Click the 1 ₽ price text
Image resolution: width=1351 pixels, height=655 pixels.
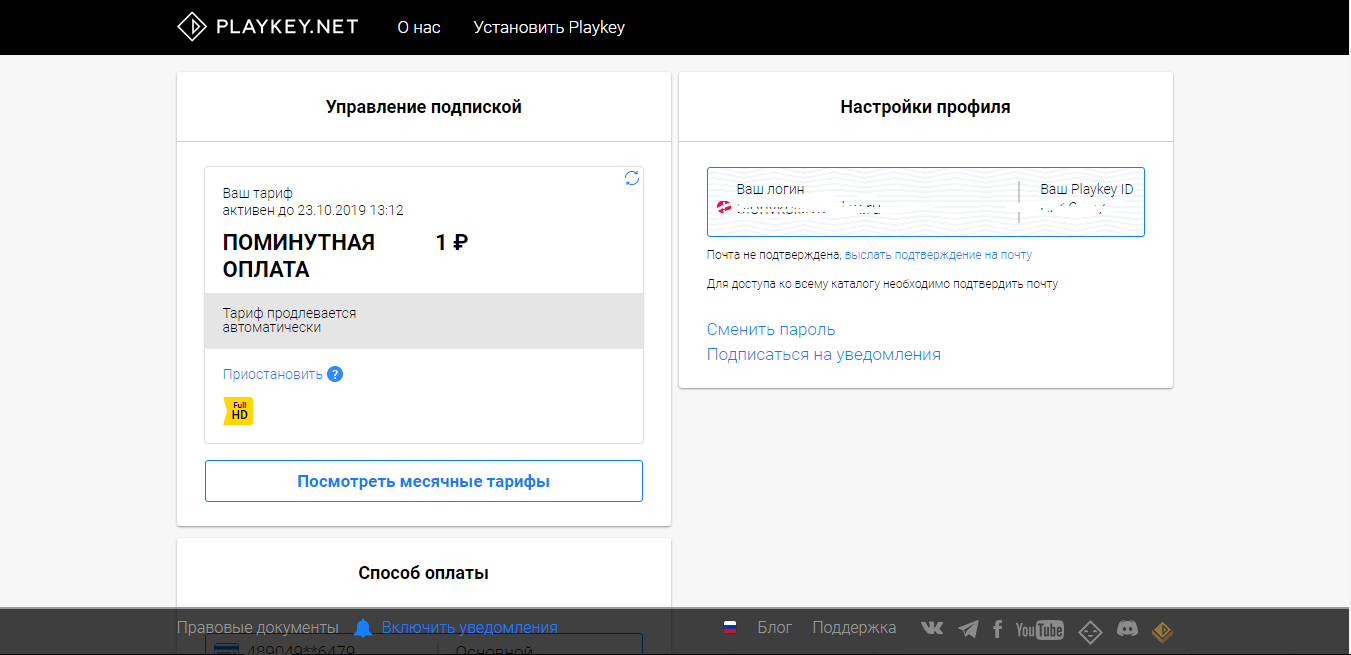[x=452, y=242]
